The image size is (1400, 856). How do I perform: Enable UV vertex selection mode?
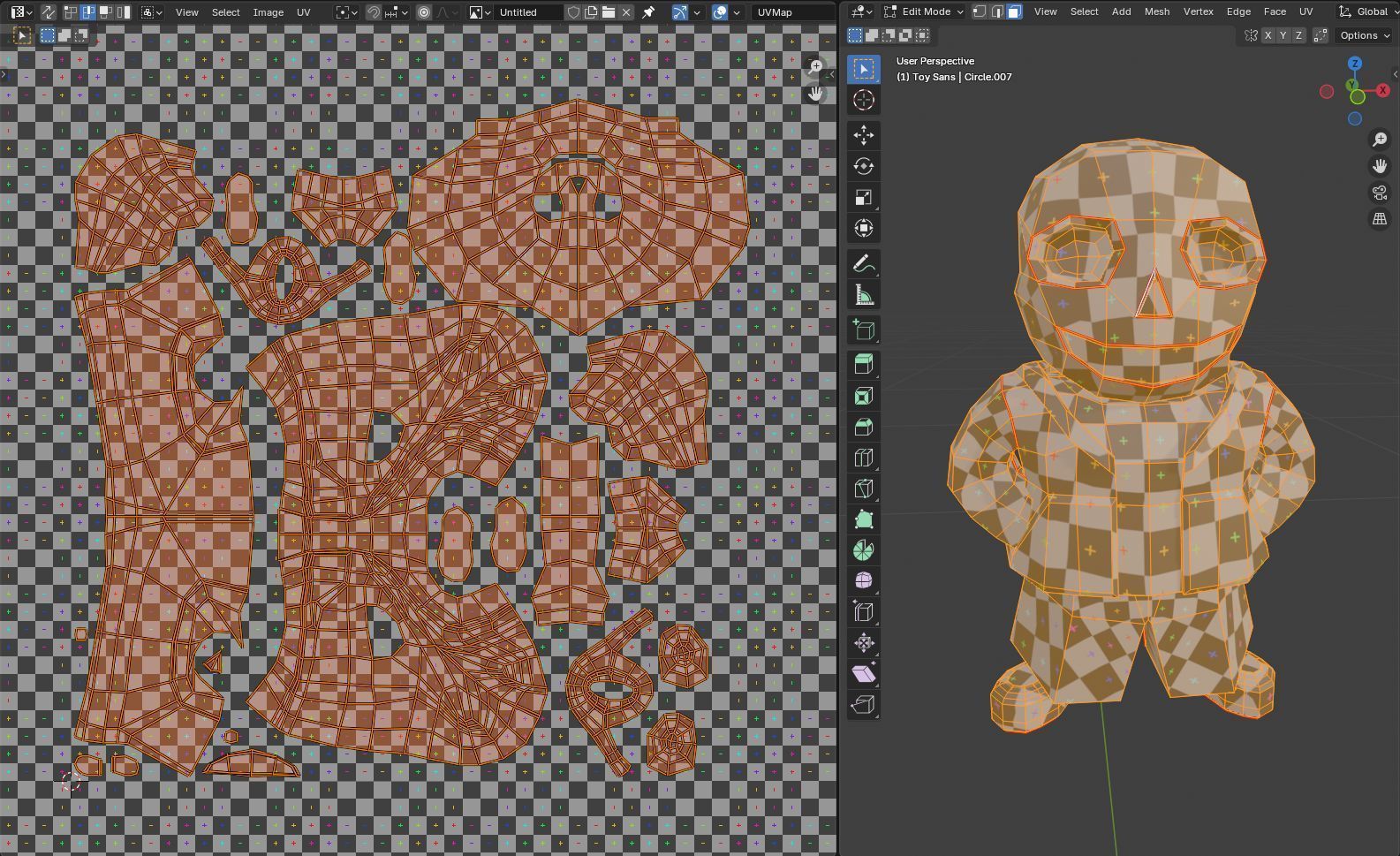[x=72, y=12]
